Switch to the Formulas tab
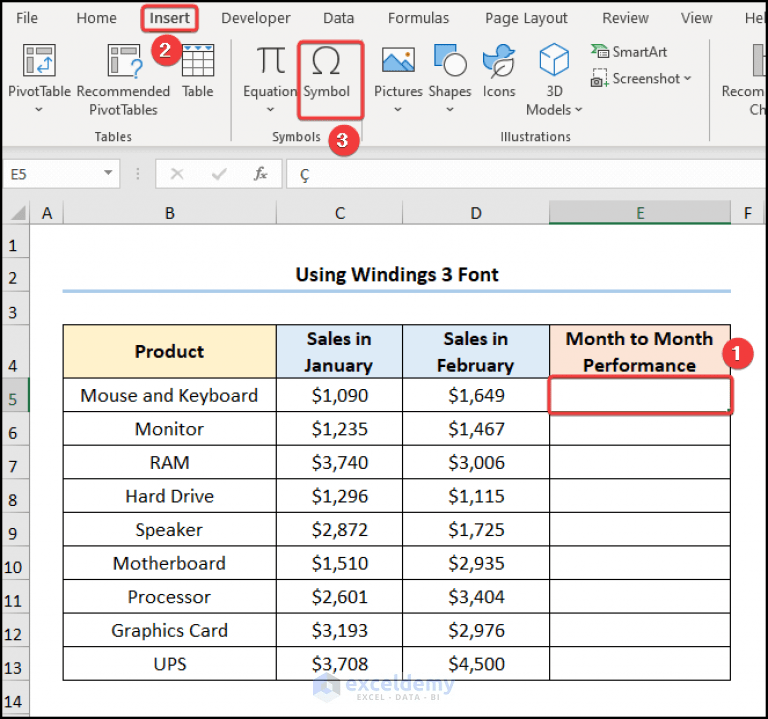 [x=418, y=18]
